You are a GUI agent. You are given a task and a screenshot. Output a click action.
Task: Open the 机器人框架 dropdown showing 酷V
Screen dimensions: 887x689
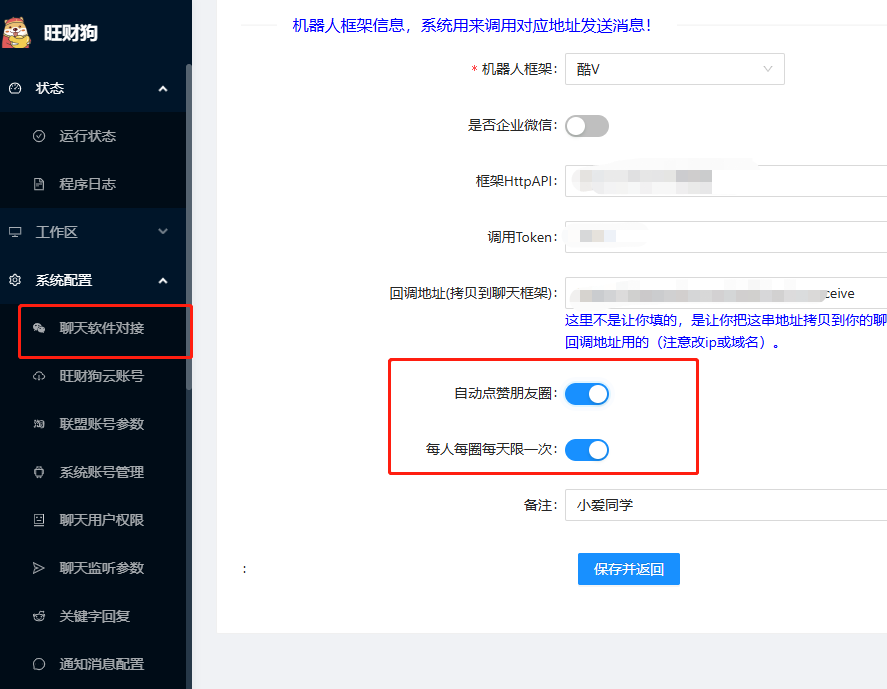point(674,69)
